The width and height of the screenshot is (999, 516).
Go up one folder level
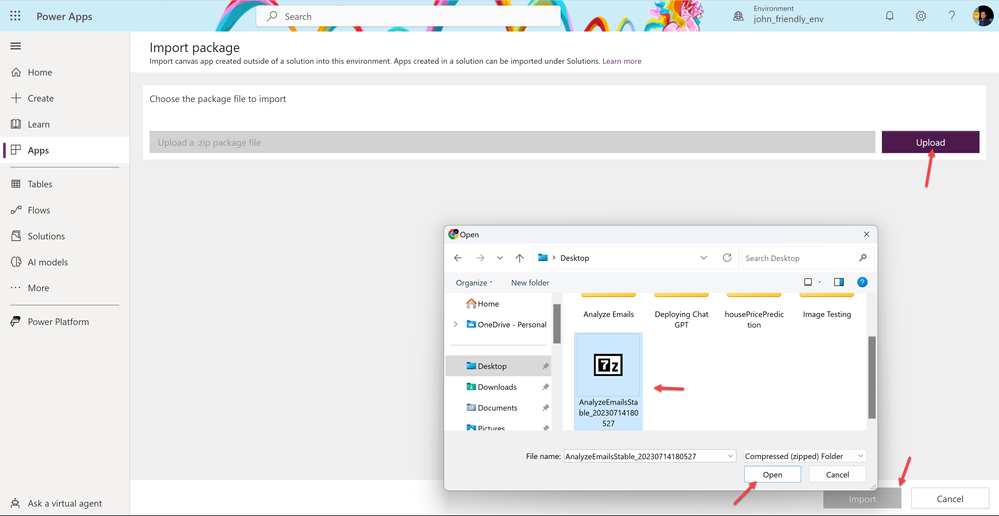click(519, 258)
